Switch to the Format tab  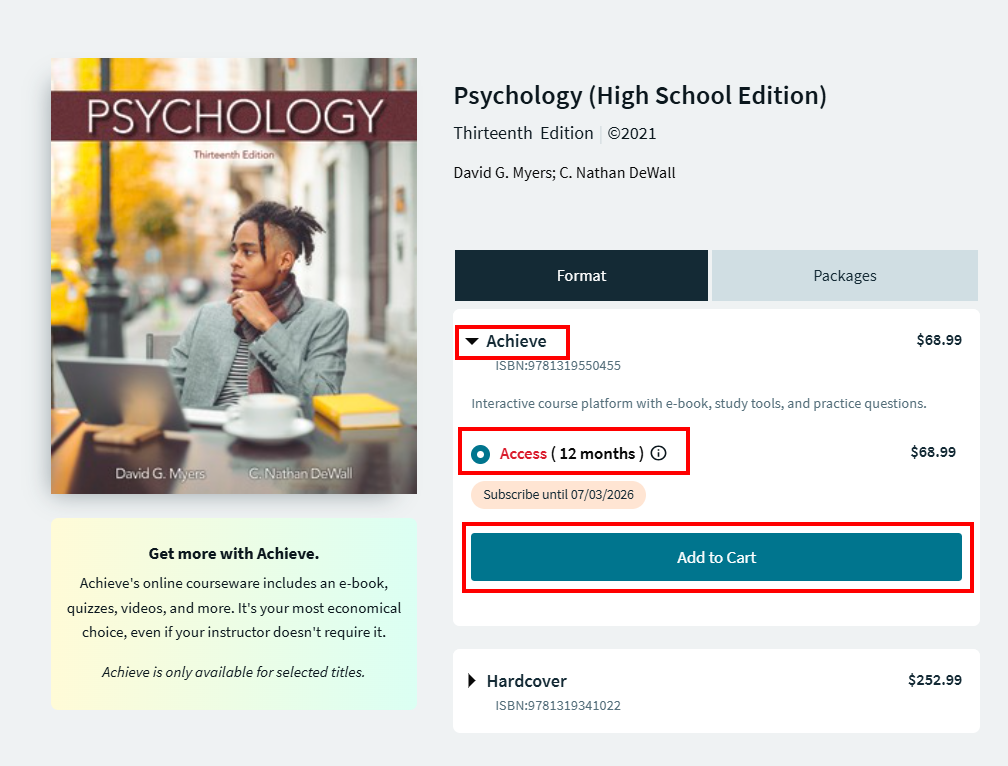[581, 276]
